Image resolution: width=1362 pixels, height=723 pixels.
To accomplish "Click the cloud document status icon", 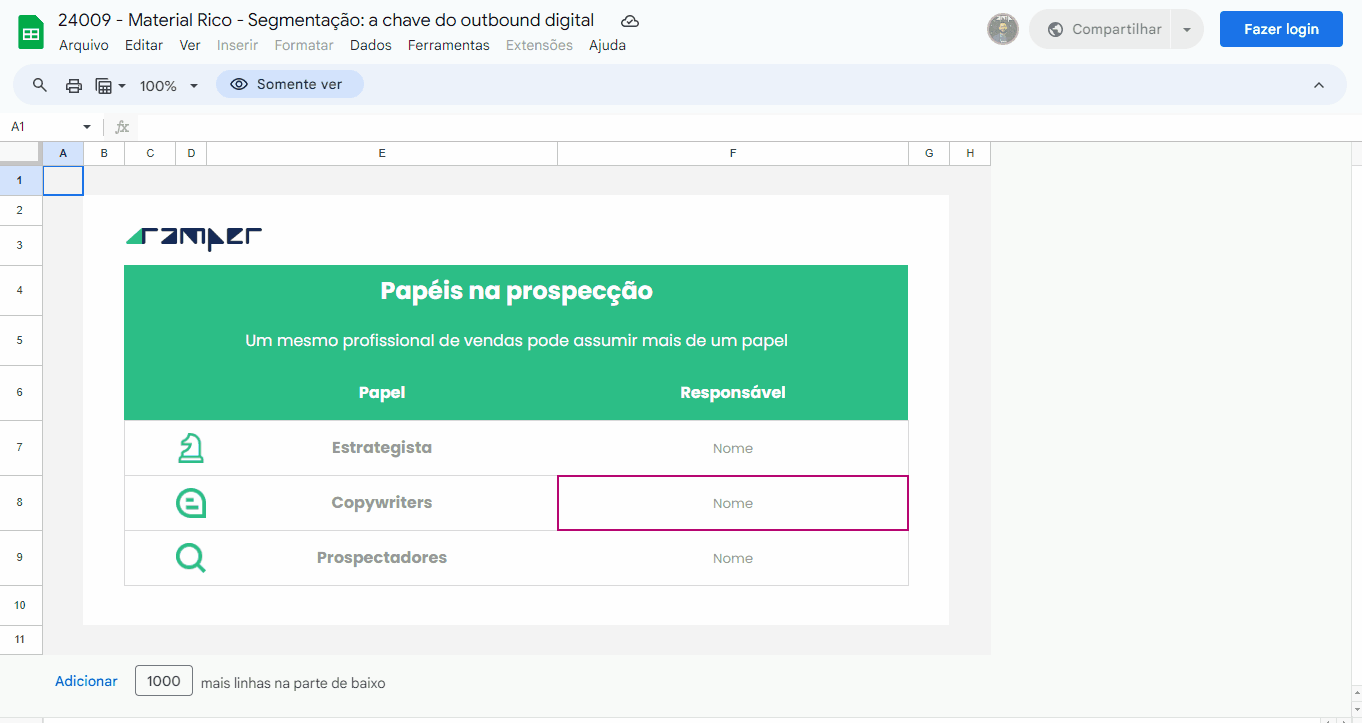I will click(630, 21).
